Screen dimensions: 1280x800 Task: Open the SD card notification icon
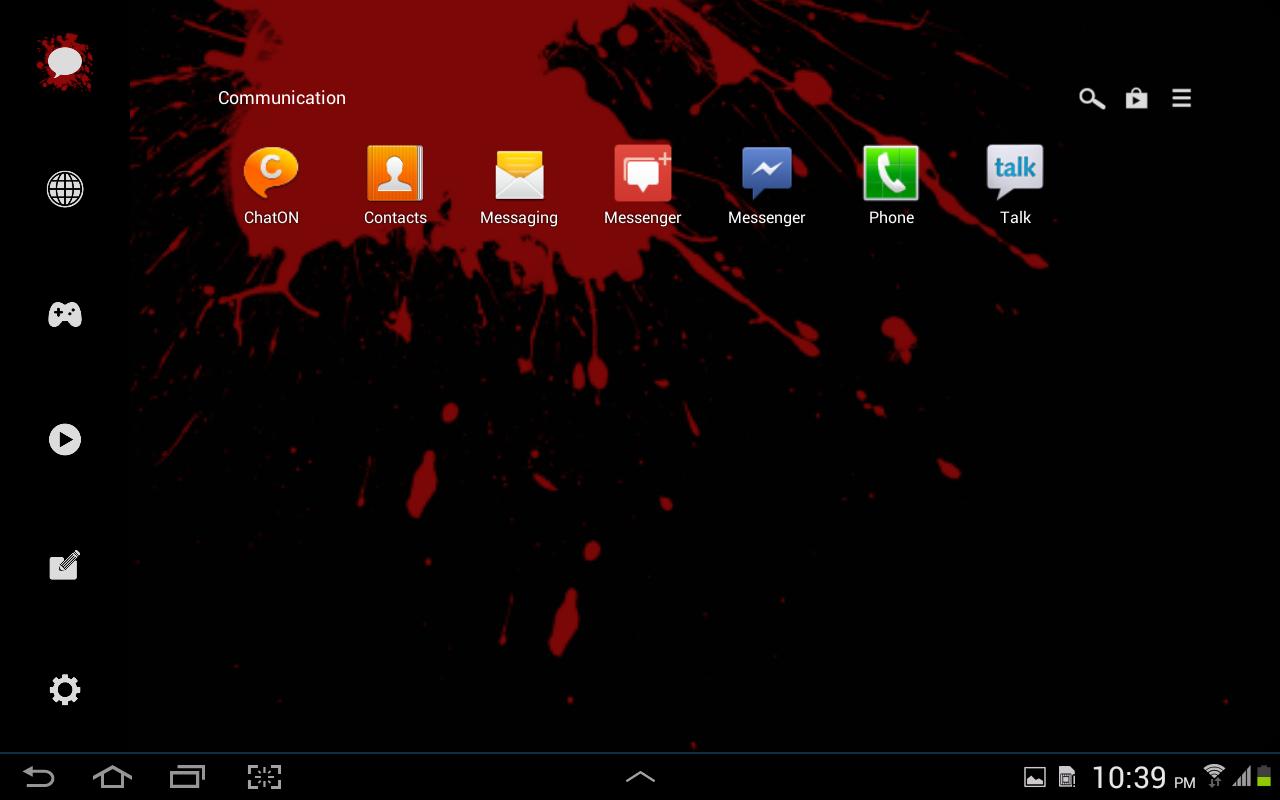(1067, 777)
